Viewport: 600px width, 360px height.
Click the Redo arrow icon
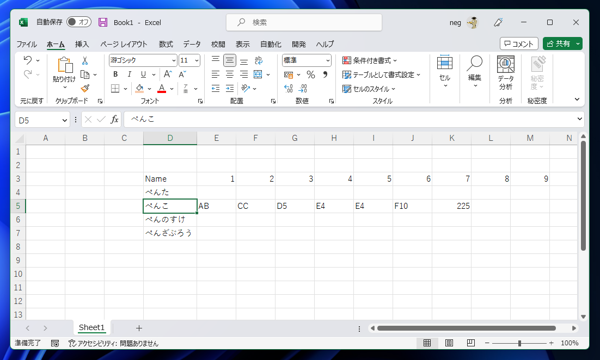tap(28, 74)
